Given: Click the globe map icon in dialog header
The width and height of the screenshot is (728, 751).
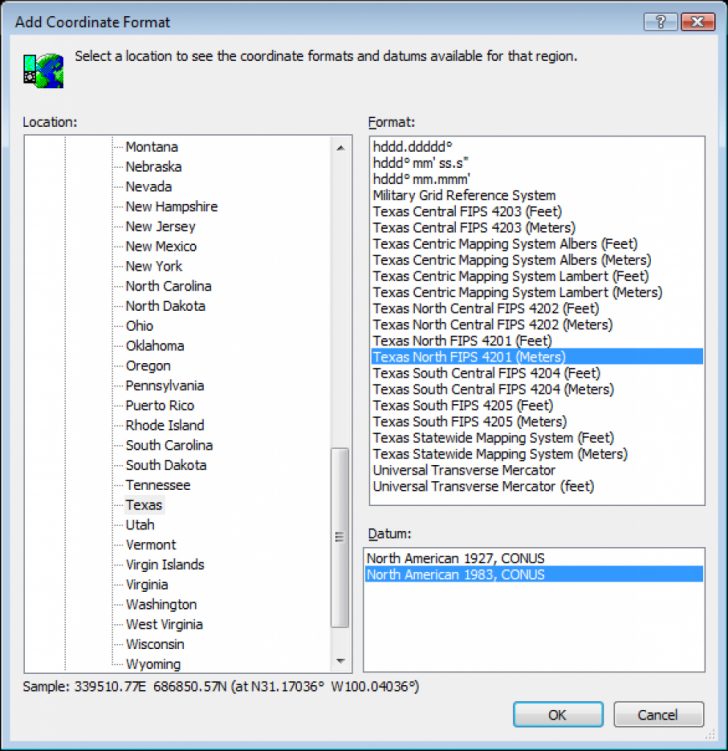Looking at the screenshot, I should (43, 70).
